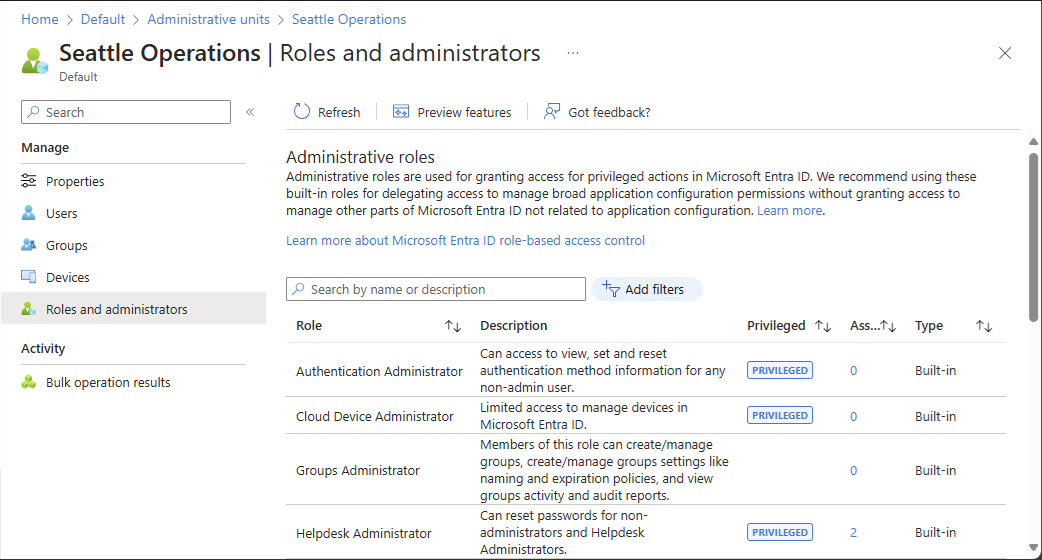Click the Add filters button
The width and height of the screenshot is (1042, 560).
point(647,289)
